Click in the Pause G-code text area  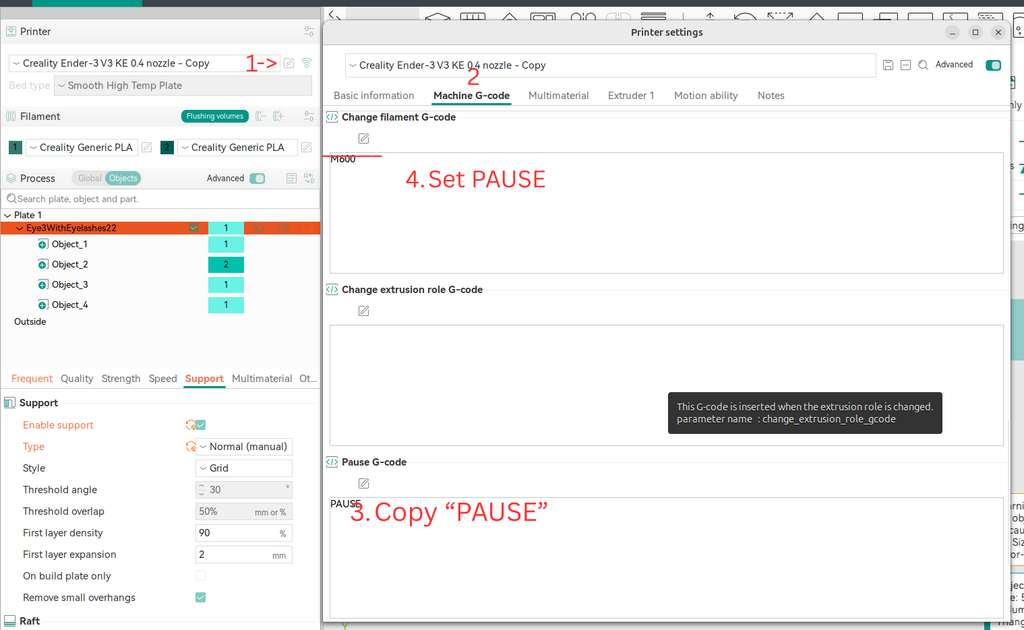(666, 558)
